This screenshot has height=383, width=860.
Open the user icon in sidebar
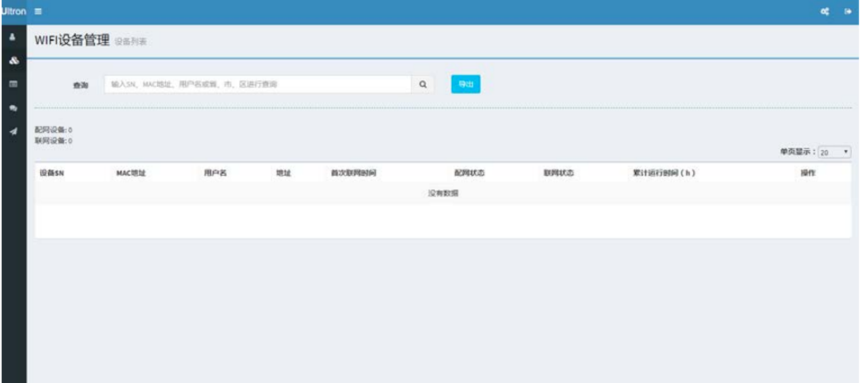point(13,37)
